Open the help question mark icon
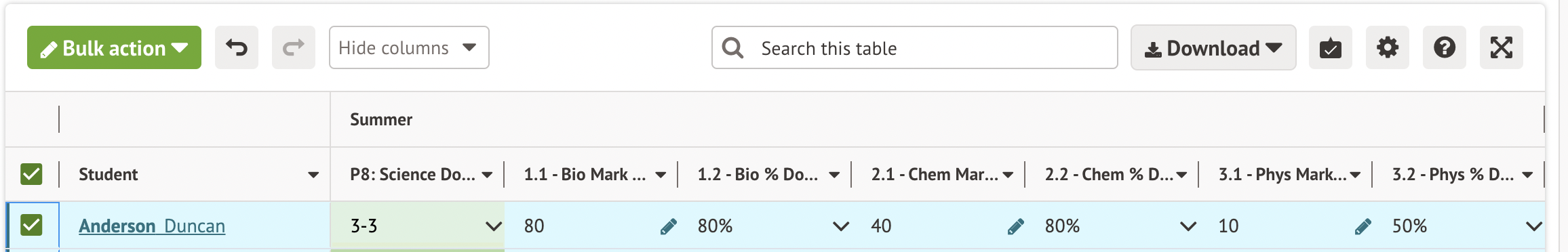The width and height of the screenshot is (1568, 252). click(1445, 47)
